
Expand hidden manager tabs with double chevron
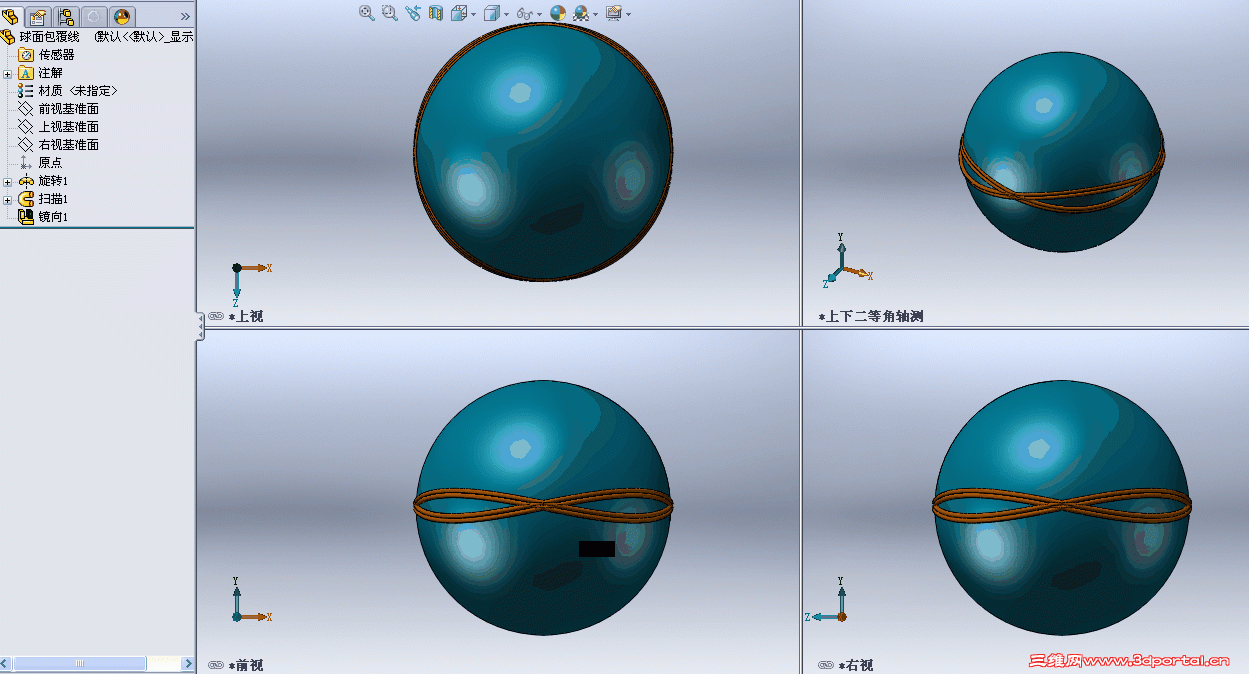[x=185, y=16]
